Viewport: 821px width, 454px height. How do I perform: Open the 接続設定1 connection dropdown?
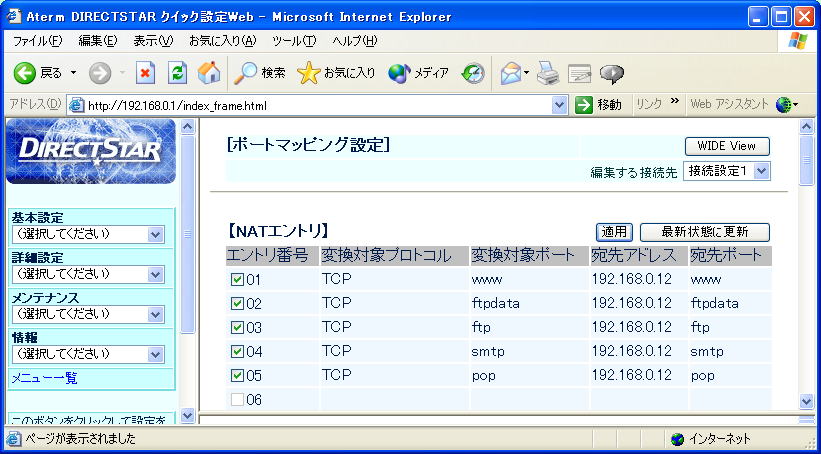(726, 171)
